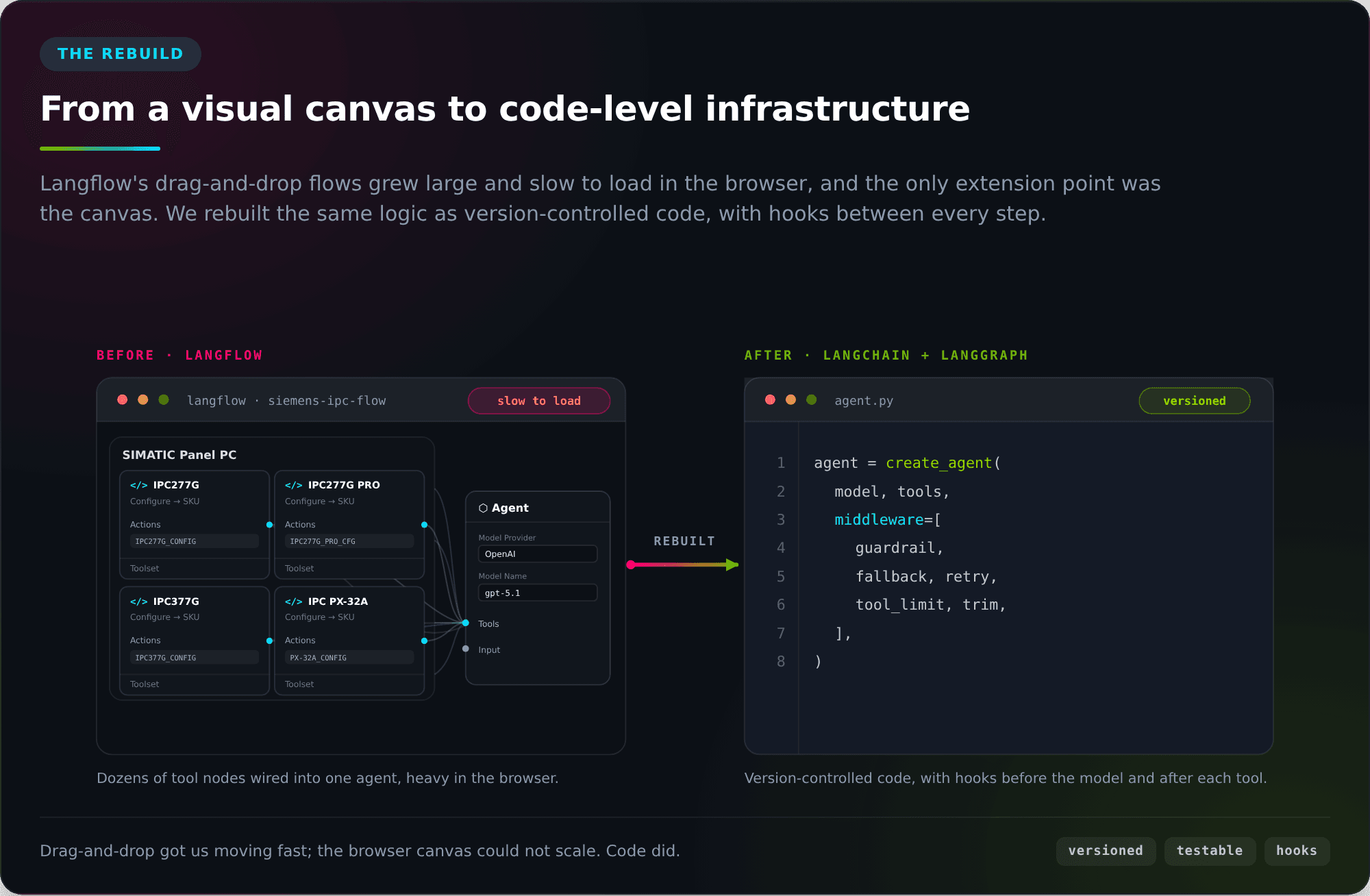This screenshot has width=1370, height=896.
Task: Click 'Configure → SKU' under IPC377G
Action: point(165,617)
